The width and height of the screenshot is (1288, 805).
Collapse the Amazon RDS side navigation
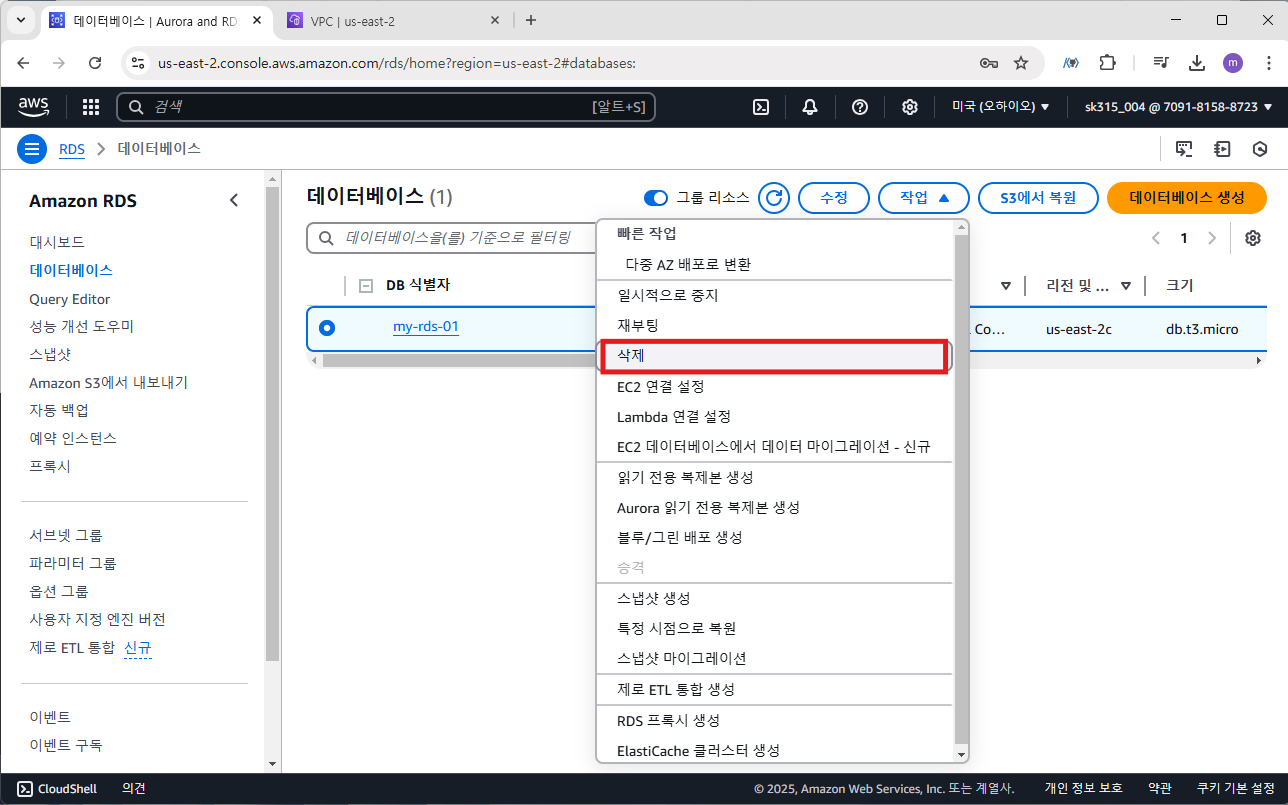click(234, 200)
